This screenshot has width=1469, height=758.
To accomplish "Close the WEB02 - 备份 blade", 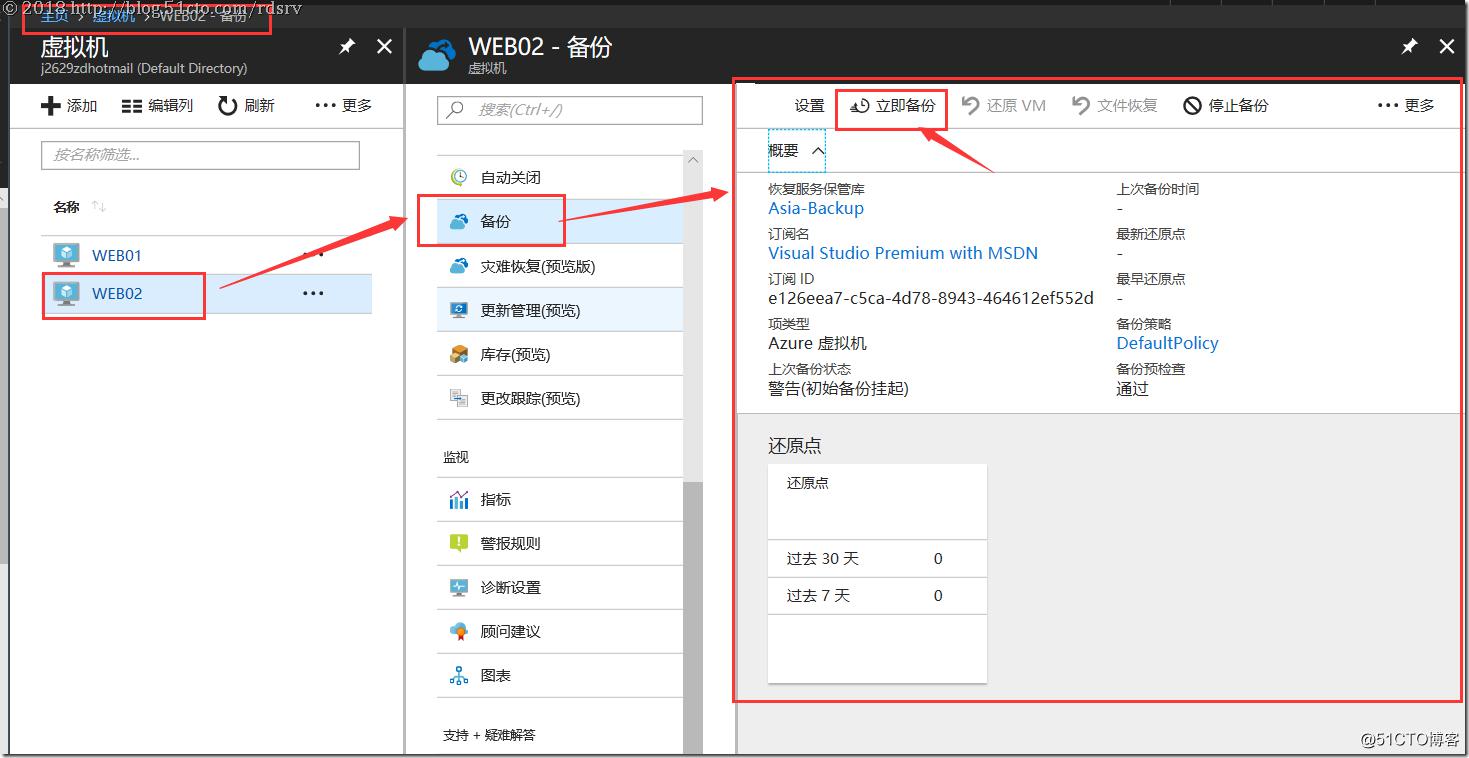I will (1446, 47).
